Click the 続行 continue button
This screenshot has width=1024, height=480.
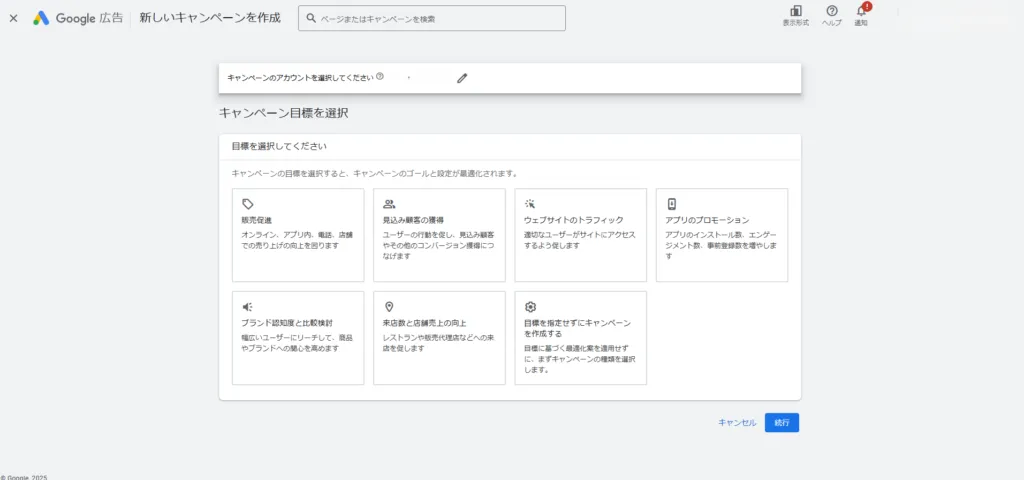(x=782, y=423)
